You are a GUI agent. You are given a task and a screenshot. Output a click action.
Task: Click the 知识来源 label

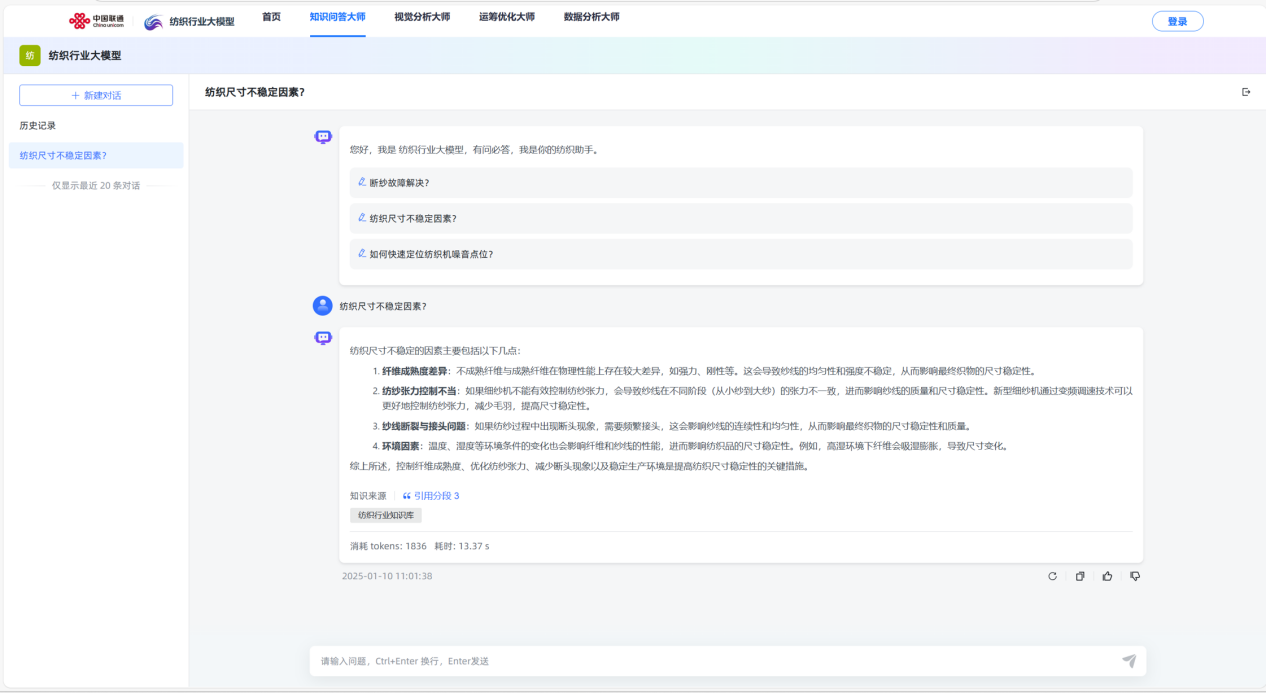pyautogui.click(x=368, y=496)
